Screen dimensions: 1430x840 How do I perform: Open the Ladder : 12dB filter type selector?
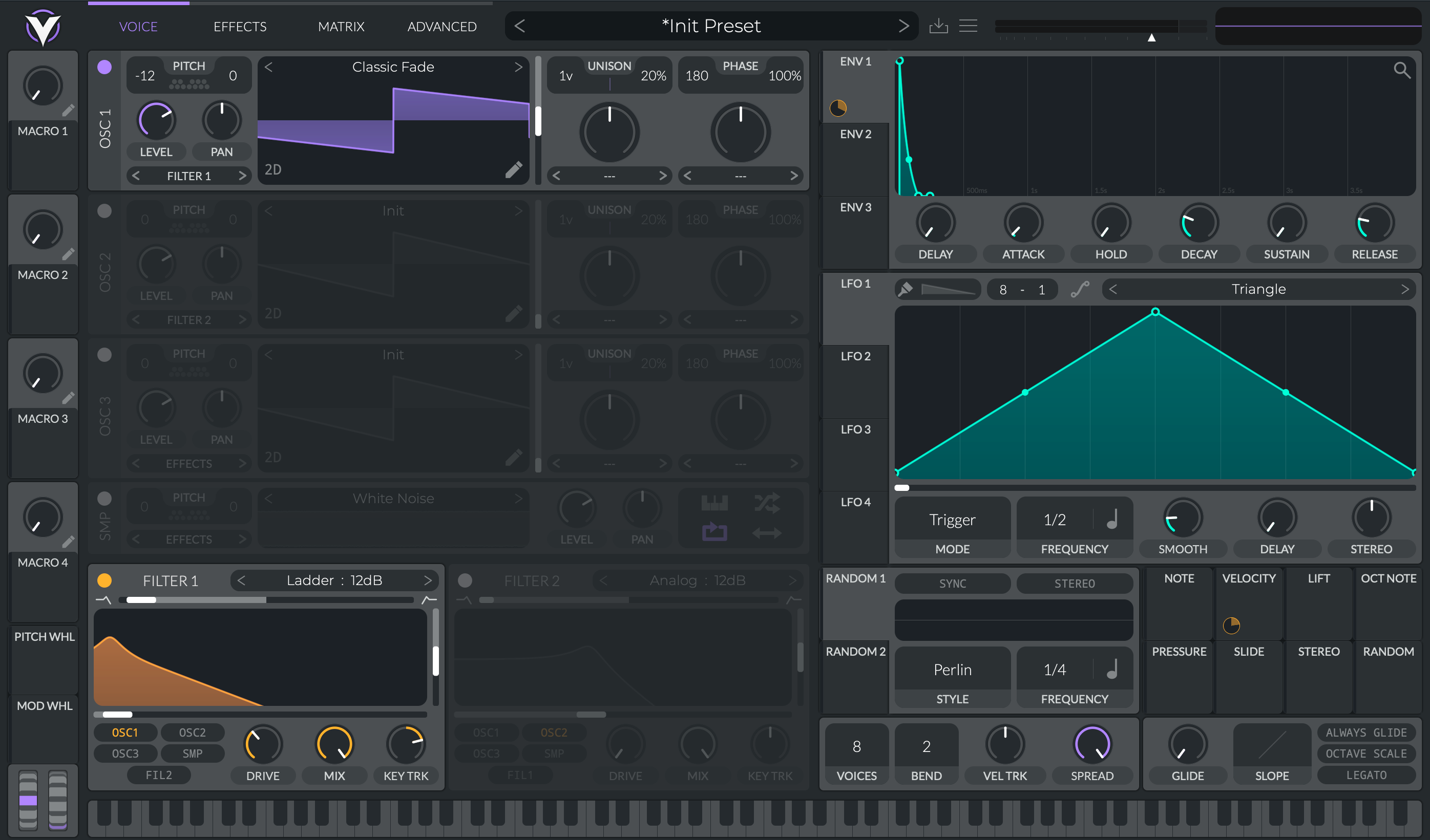point(334,580)
